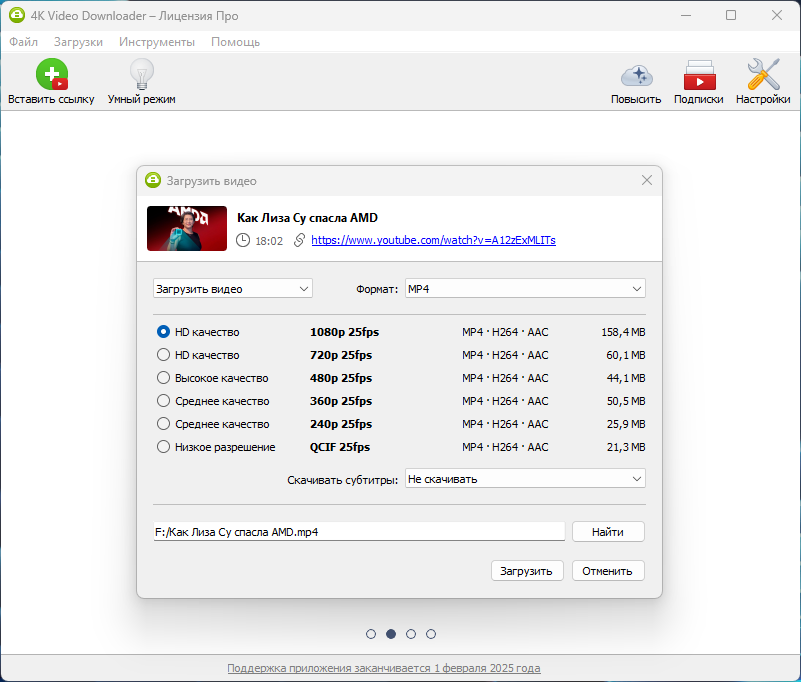Click the 60,1 MB file size
The image size is (801, 682).
[x=626, y=355]
